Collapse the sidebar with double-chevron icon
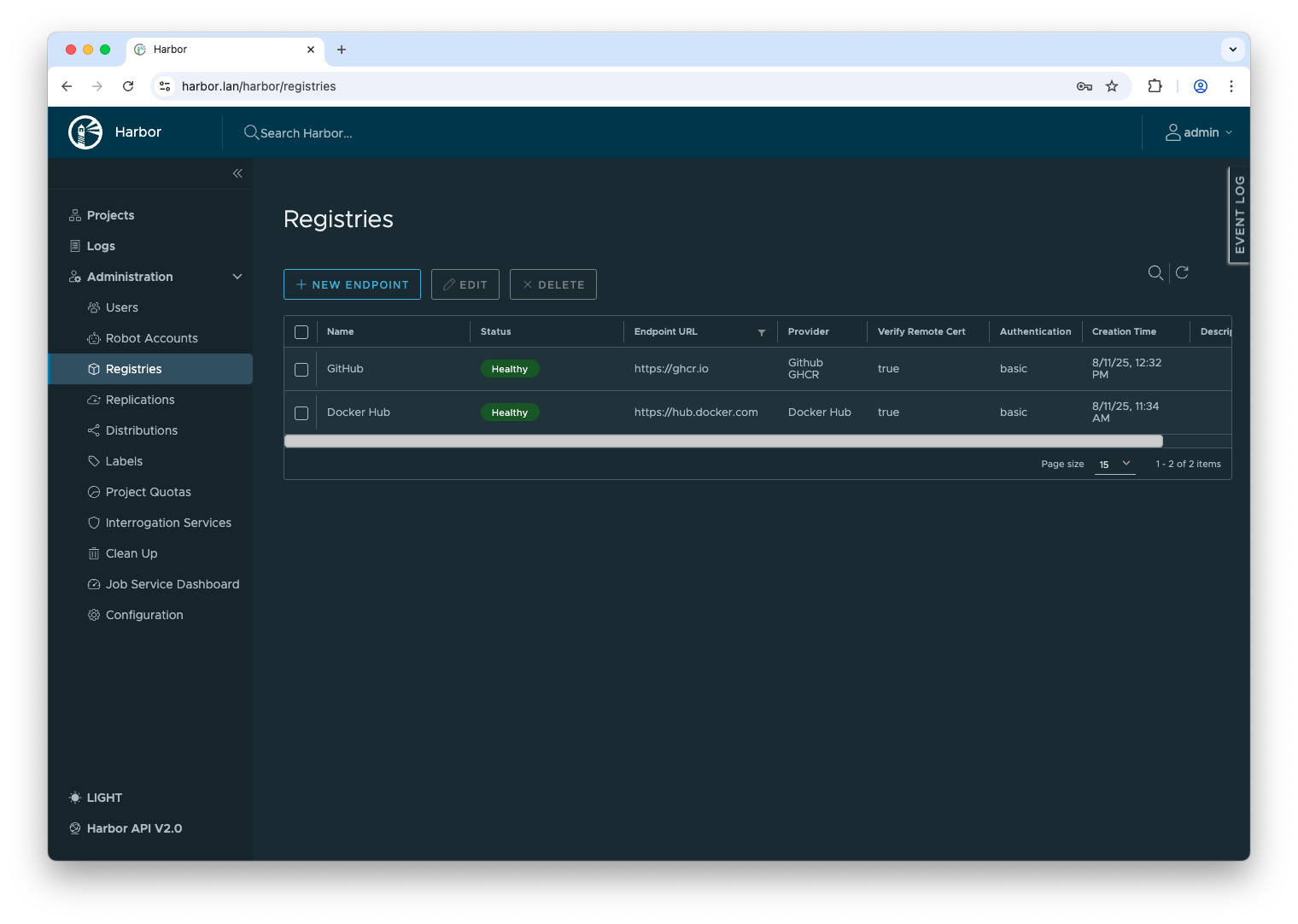The height and width of the screenshot is (924, 1298). click(x=237, y=173)
